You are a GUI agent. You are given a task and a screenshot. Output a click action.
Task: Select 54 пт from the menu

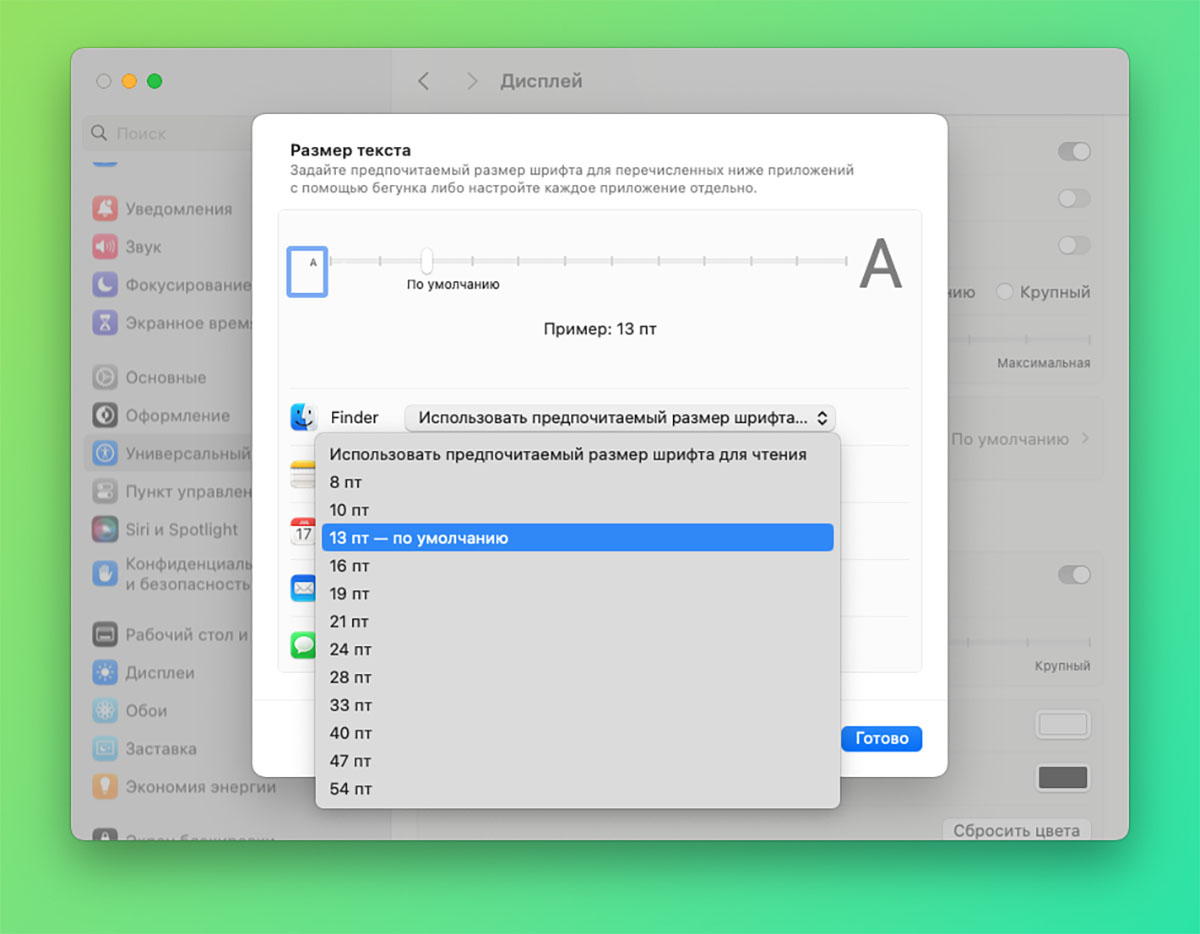(x=577, y=789)
